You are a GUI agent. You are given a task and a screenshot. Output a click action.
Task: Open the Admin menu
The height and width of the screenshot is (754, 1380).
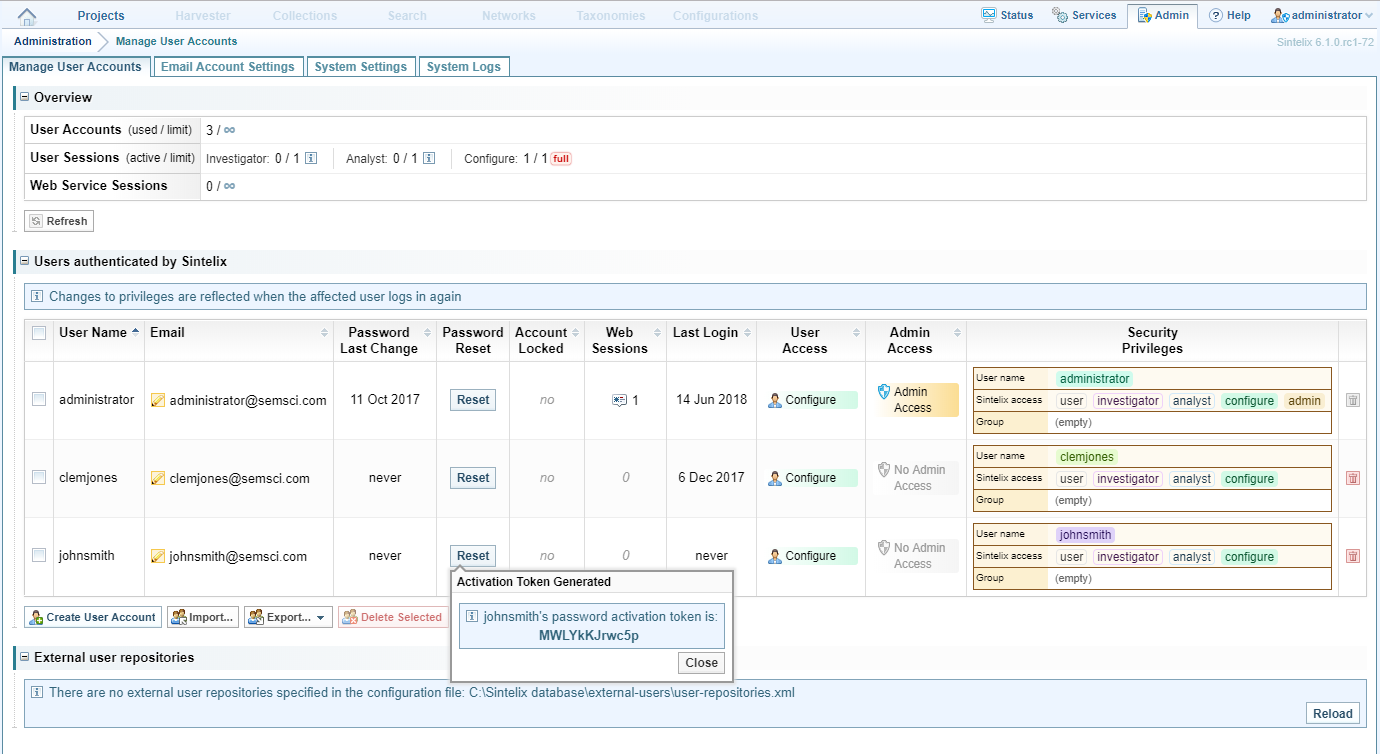[1162, 15]
